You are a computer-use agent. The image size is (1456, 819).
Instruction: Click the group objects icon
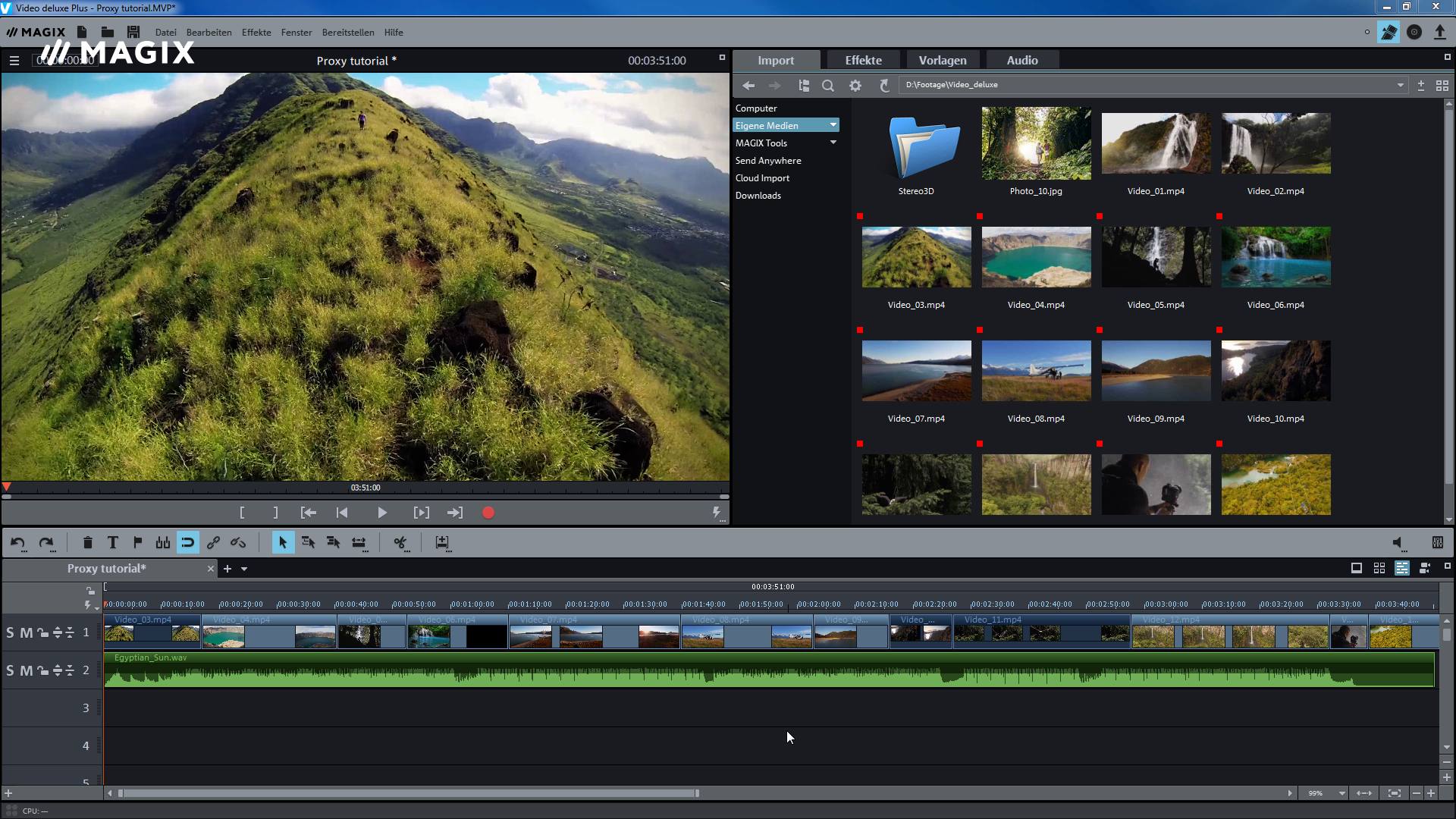click(x=213, y=543)
